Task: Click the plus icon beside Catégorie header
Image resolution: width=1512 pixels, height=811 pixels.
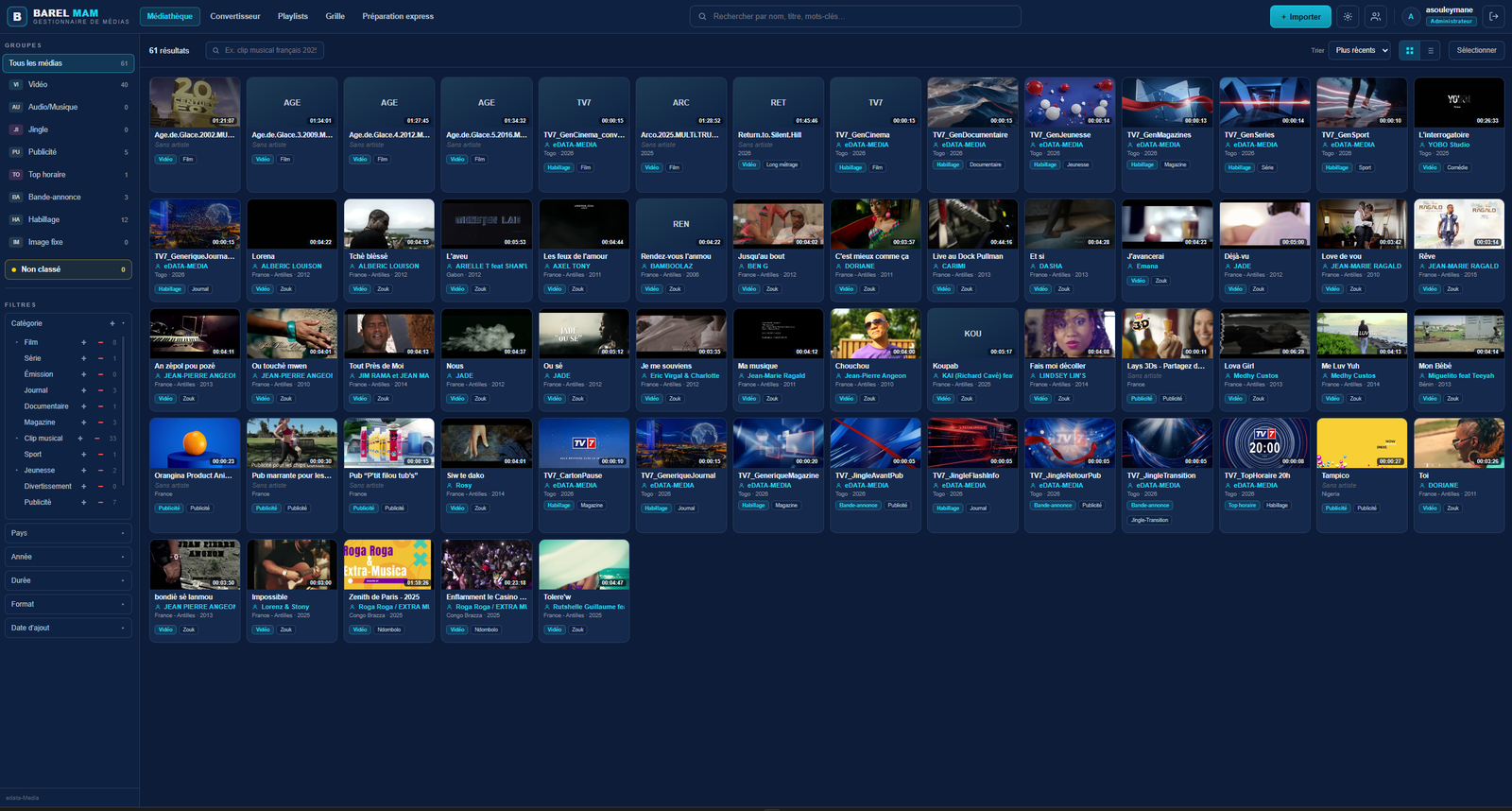Action: click(x=112, y=323)
